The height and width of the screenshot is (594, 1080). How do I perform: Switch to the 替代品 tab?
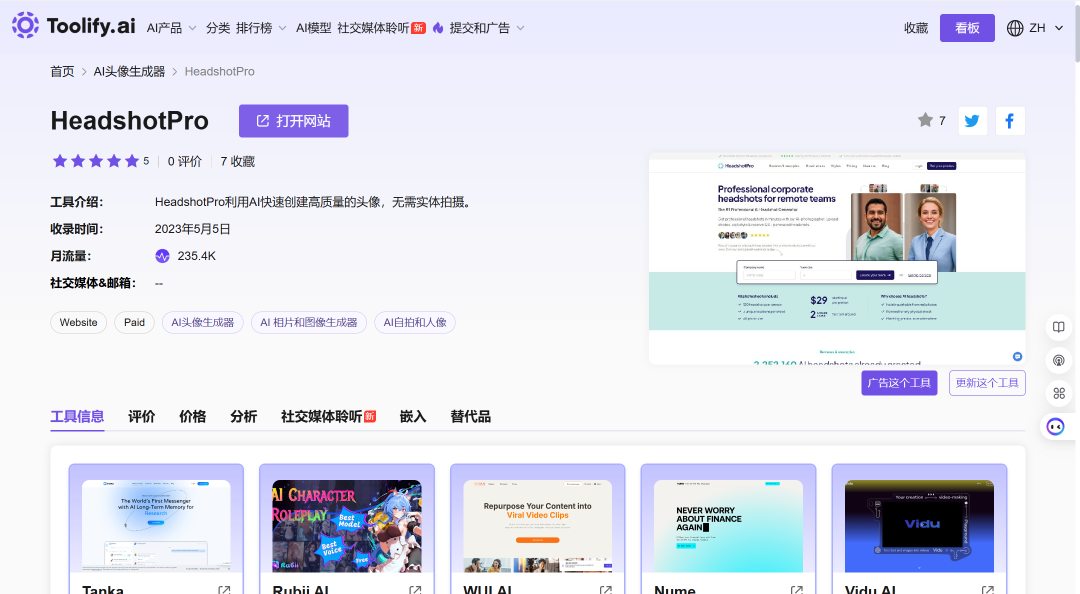point(470,417)
